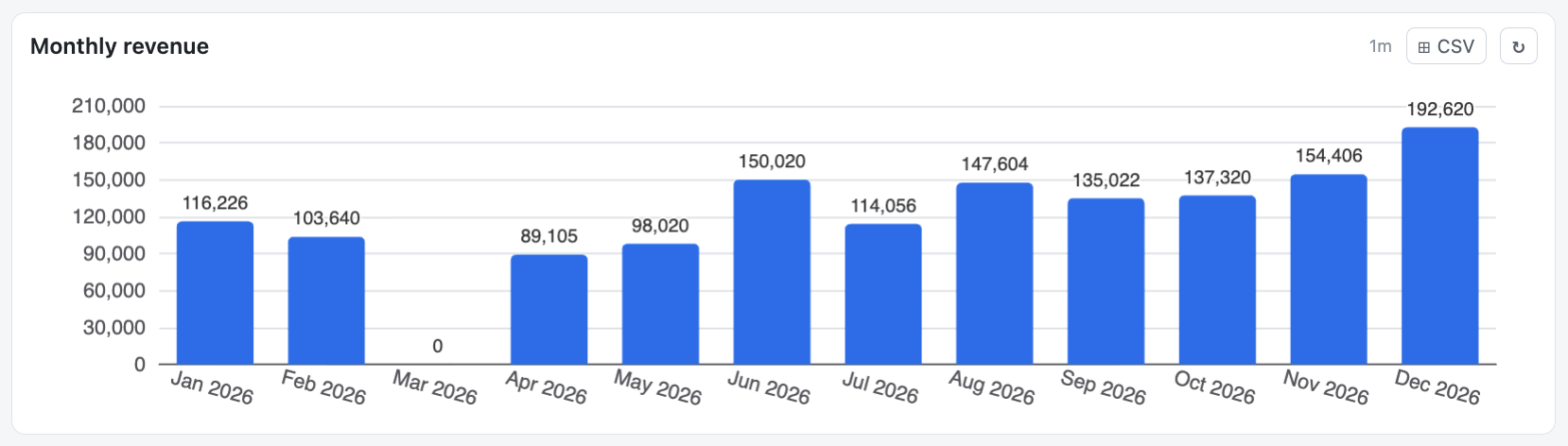Select the May 2026 bar
The width and height of the screenshot is (1568, 446).
[660, 304]
